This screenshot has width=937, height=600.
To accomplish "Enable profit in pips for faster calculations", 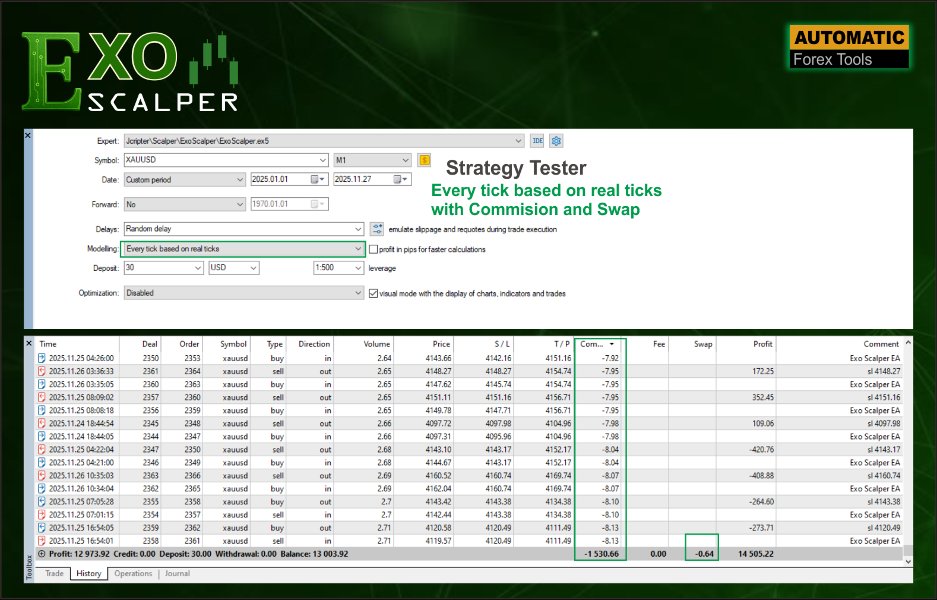I will (372, 248).
